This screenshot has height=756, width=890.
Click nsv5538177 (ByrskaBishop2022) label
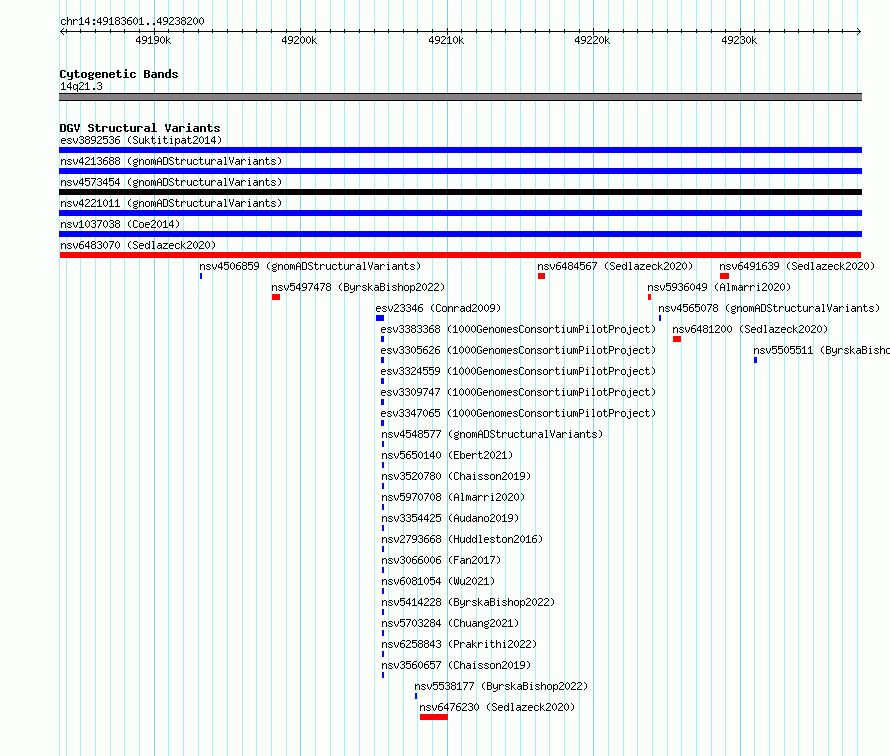pyautogui.click(x=501, y=686)
